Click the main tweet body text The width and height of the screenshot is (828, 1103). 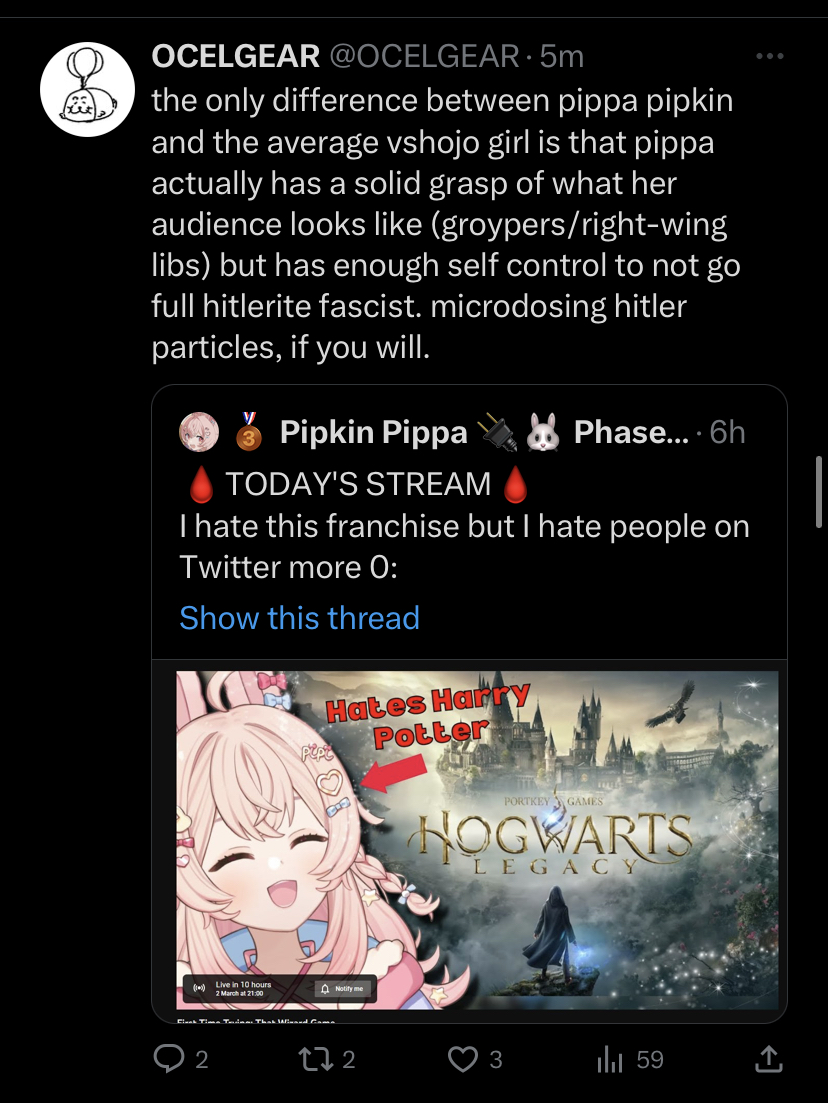pyautogui.click(x=446, y=224)
